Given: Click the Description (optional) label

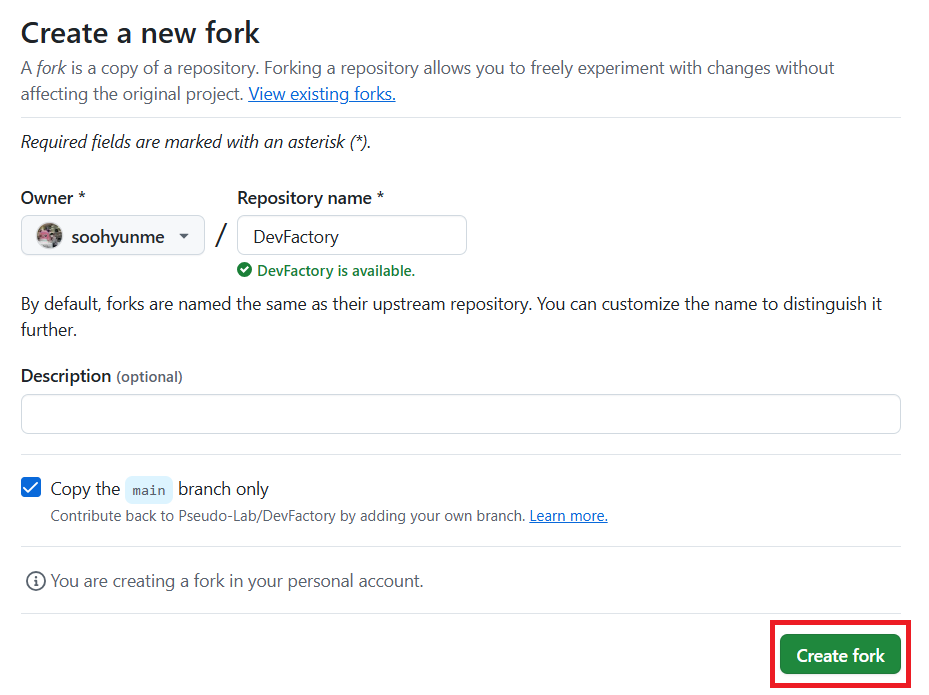Looking at the screenshot, I should coord(101,376).
